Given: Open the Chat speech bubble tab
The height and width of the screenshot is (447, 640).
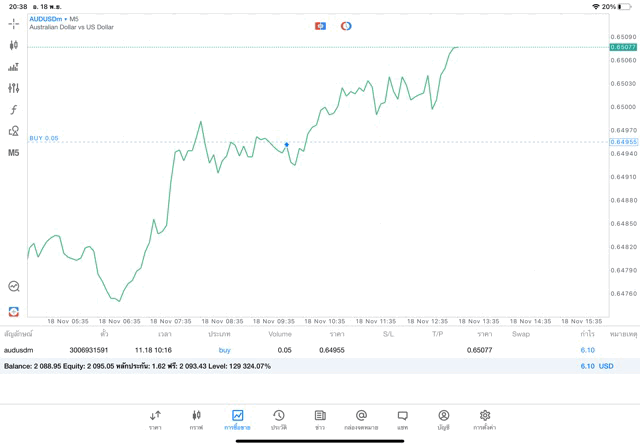Looking at the screenshot, I should (402, 420).
